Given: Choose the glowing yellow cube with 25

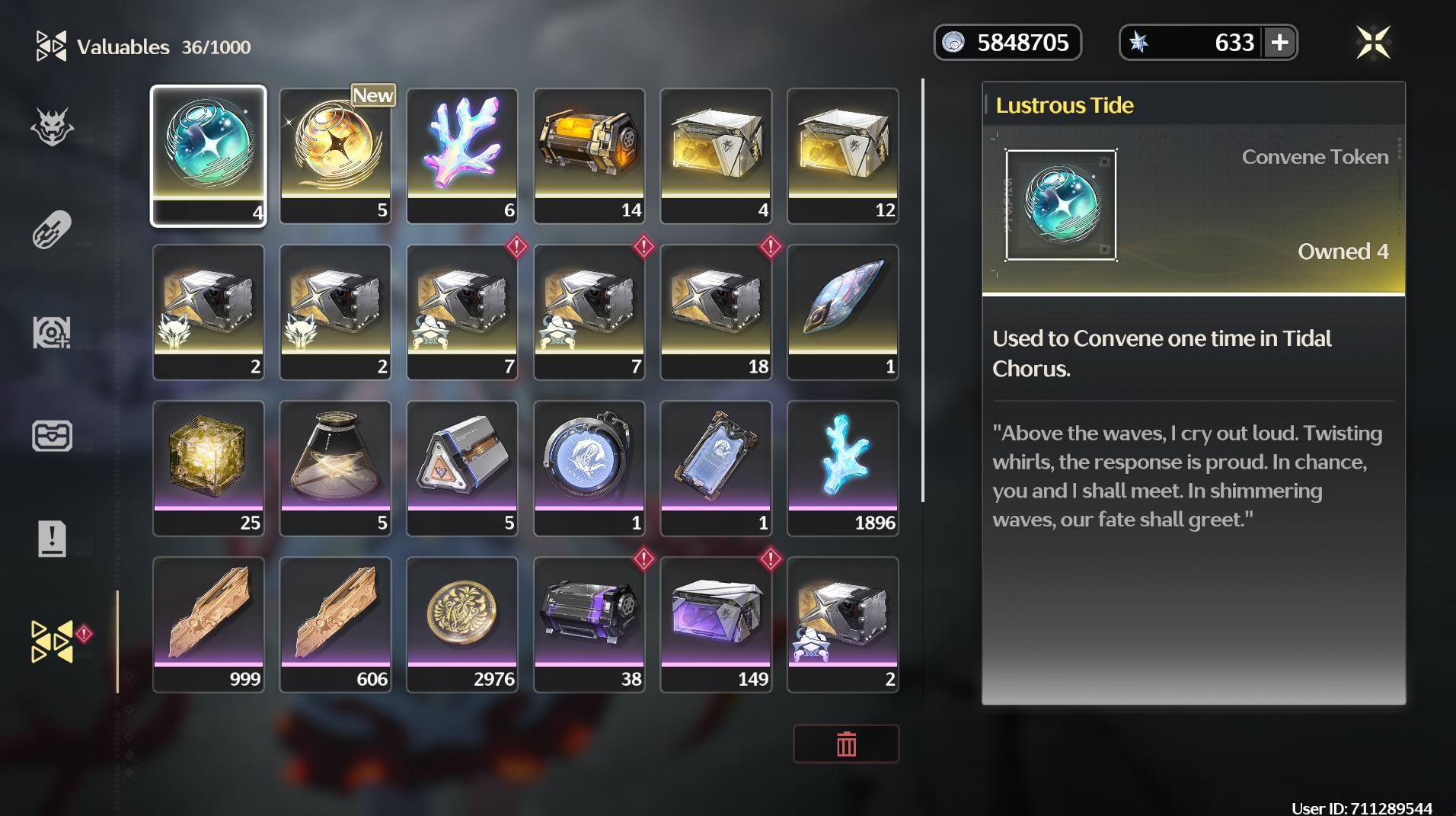Looking at the screenshot, I should (x=209, y=469).
